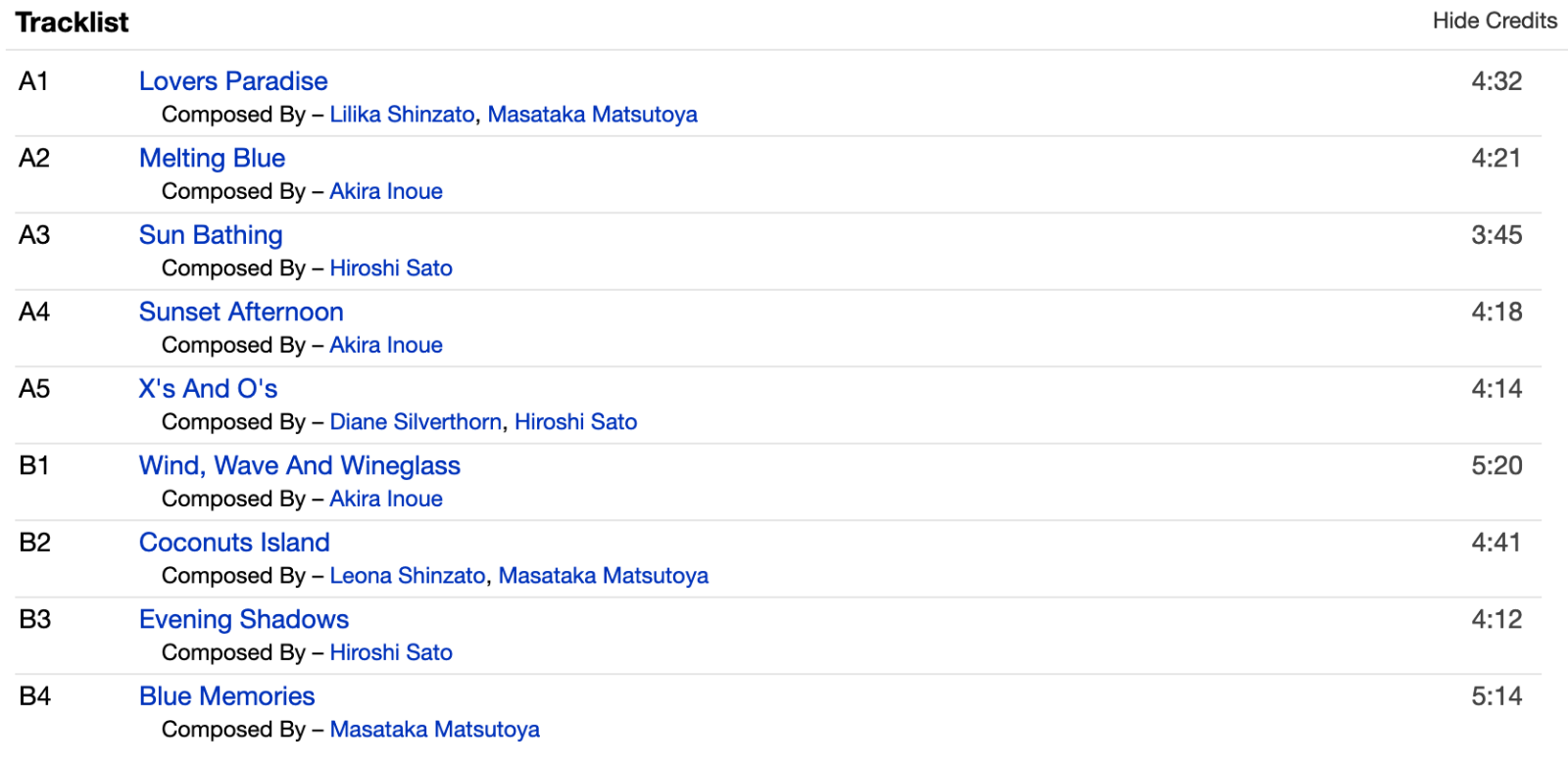The image size is (1568, 765).
Task: Visit Masataka Matsutoya credit under Blue Memories
Action: point(434,730)
